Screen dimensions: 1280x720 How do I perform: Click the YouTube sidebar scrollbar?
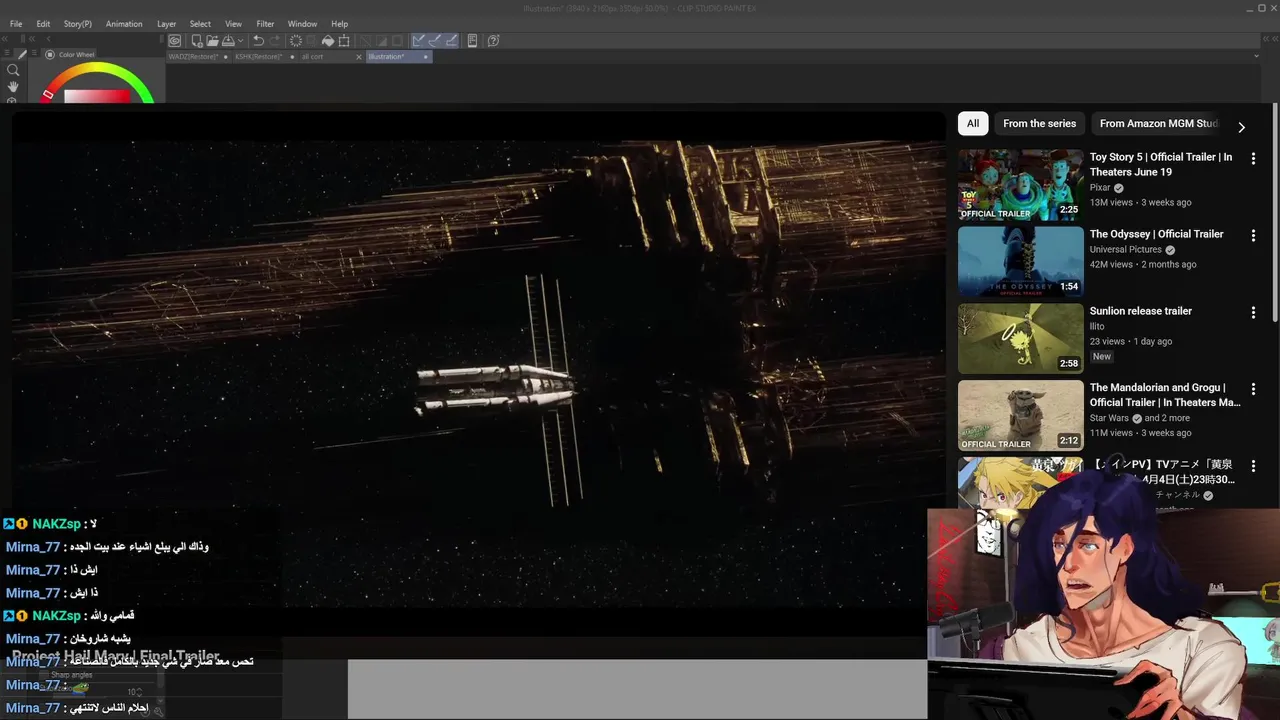tap(1275, 210)
